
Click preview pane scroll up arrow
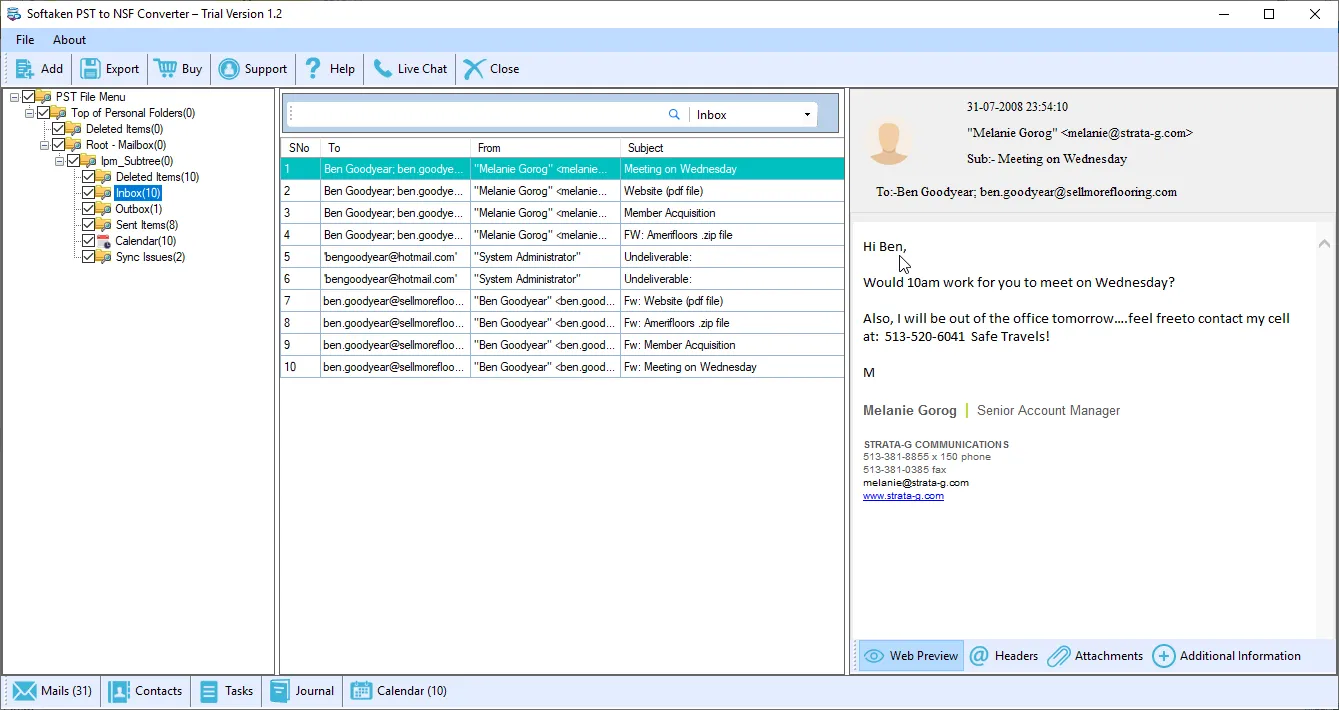pos(1324,244)
